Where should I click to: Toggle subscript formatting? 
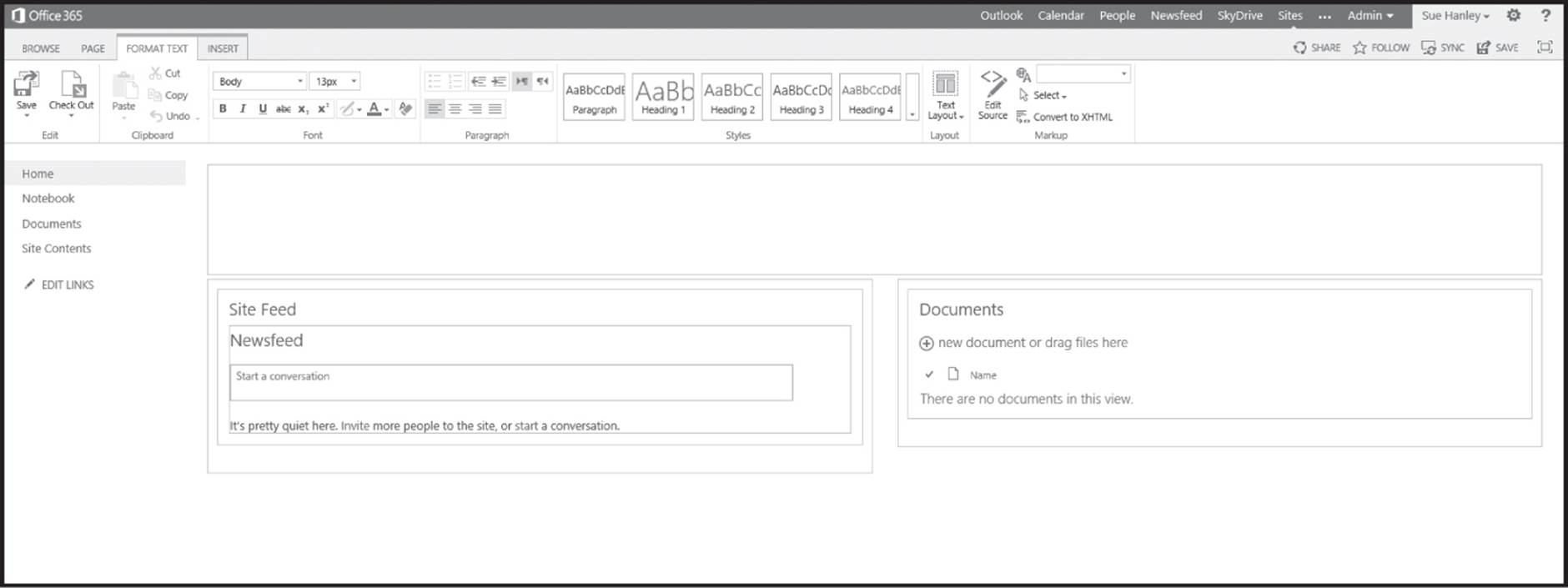pos(304,108)
